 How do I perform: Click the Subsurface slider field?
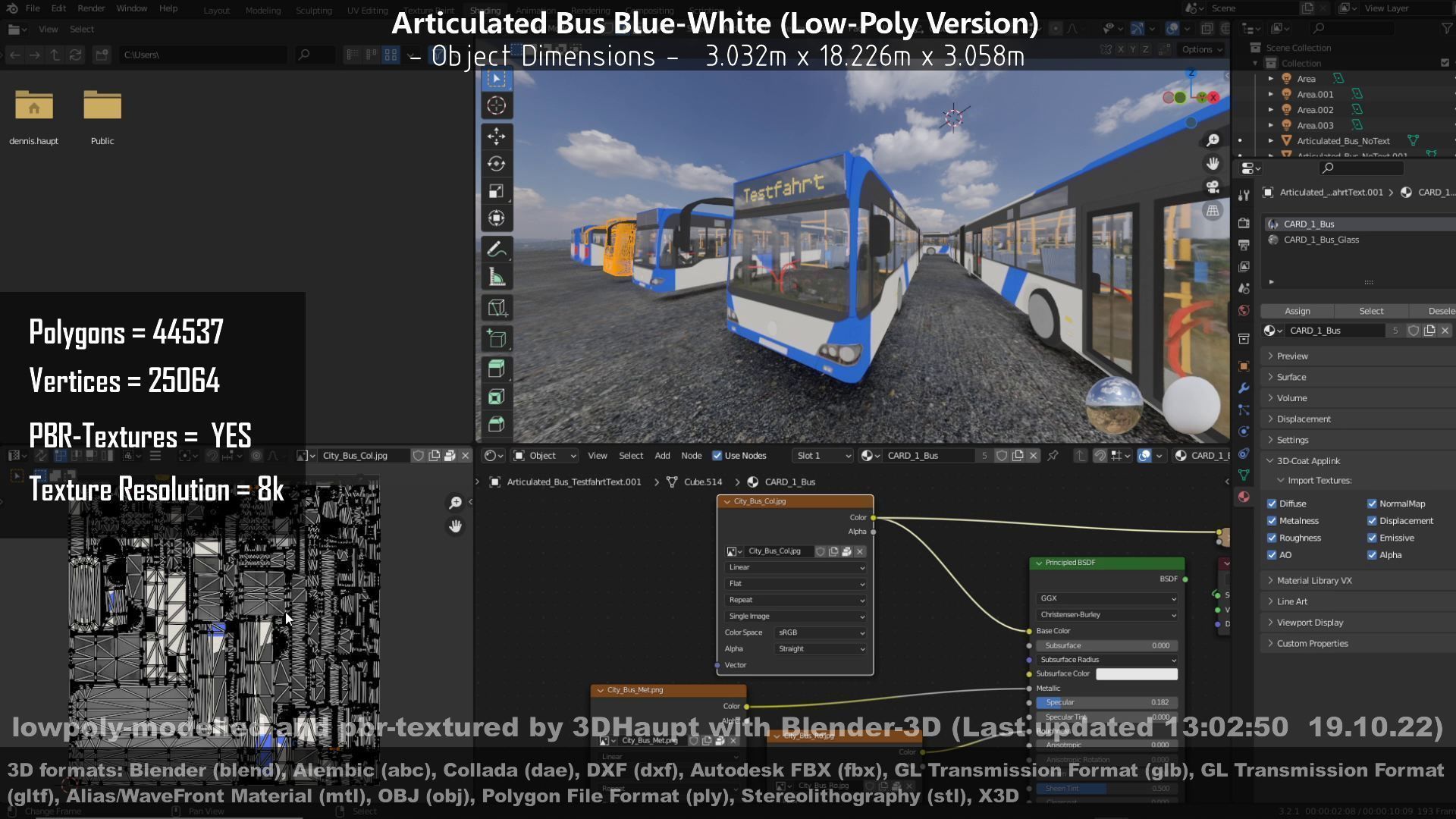pyautogui.click(x=1107, y=646)
